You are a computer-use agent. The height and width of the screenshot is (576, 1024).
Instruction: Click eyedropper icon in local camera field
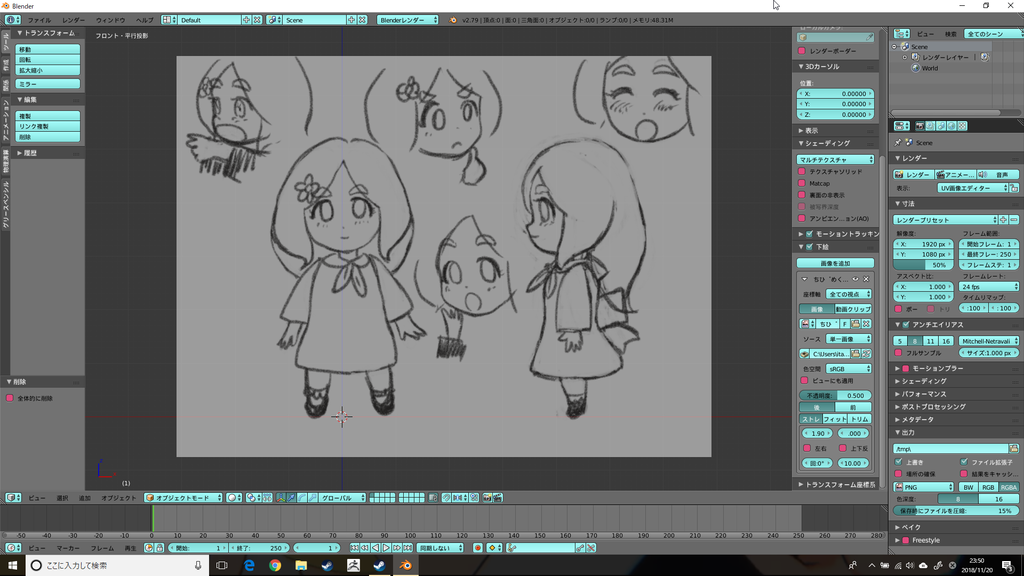click(869, 37)
